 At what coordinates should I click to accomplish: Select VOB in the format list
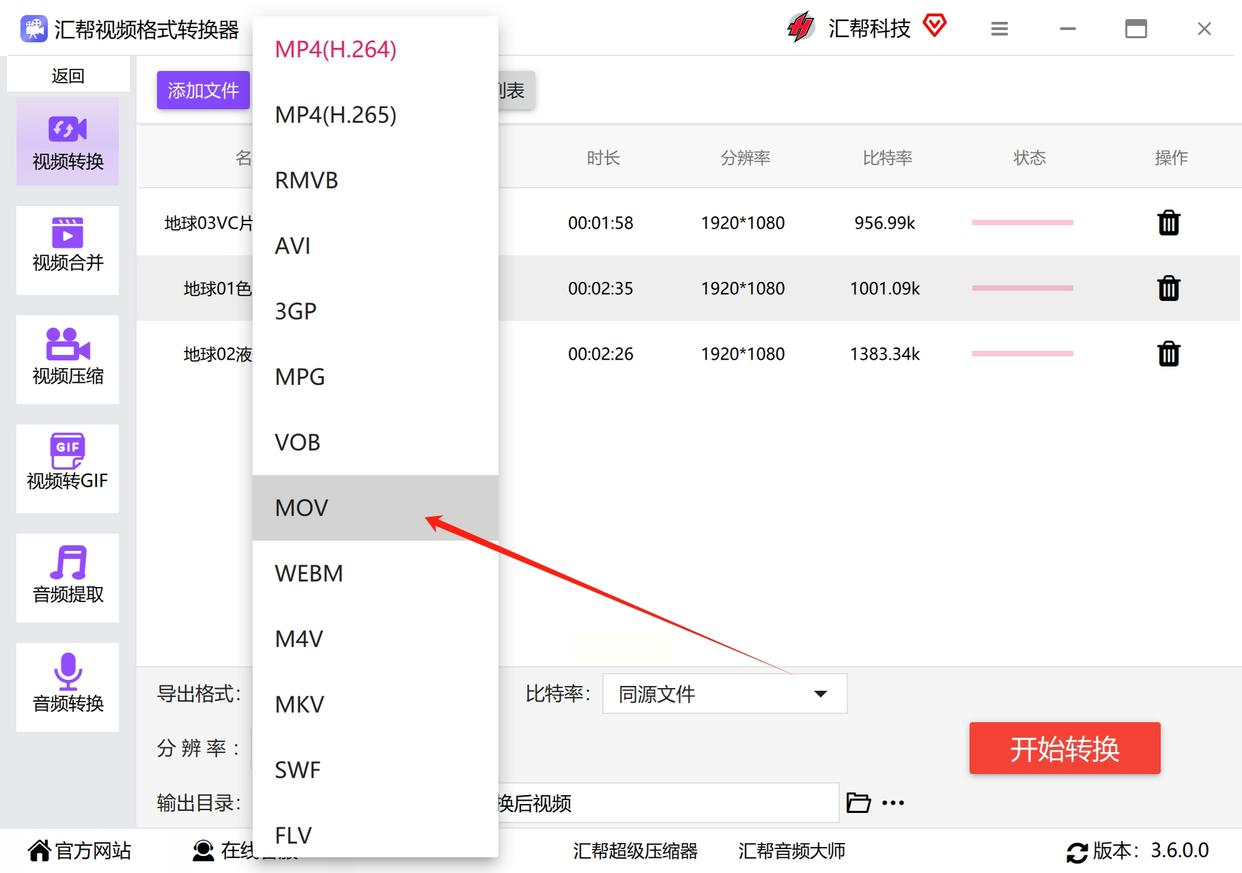point(375,442)
